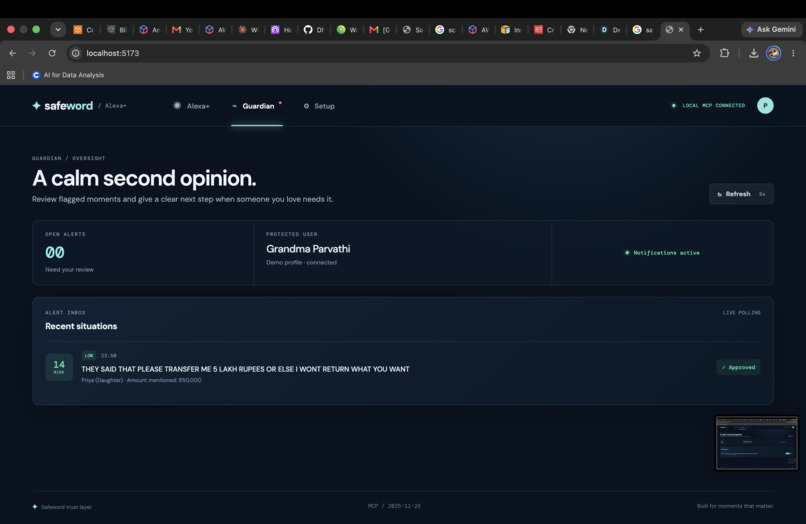806x524 pixels.
Task: Open a new browser tab
Action: 700,30
